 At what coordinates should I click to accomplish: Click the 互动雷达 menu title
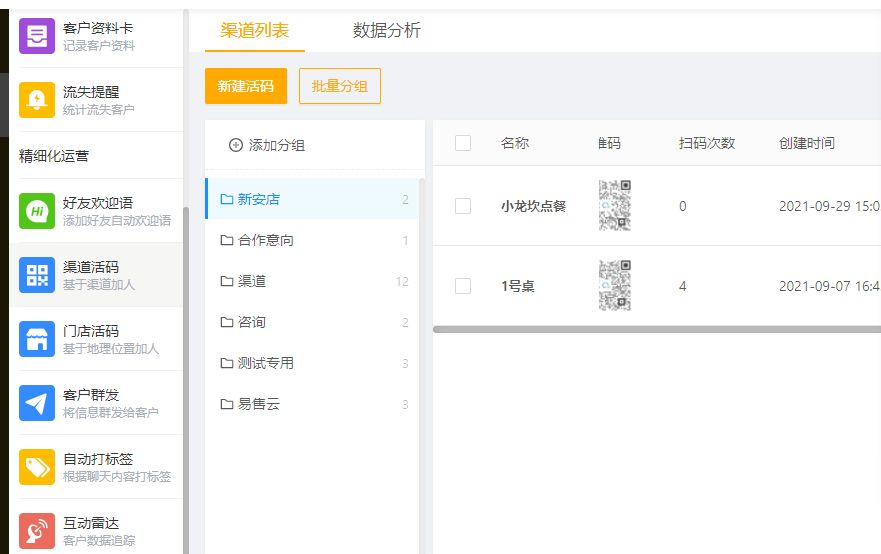(91, 523)
